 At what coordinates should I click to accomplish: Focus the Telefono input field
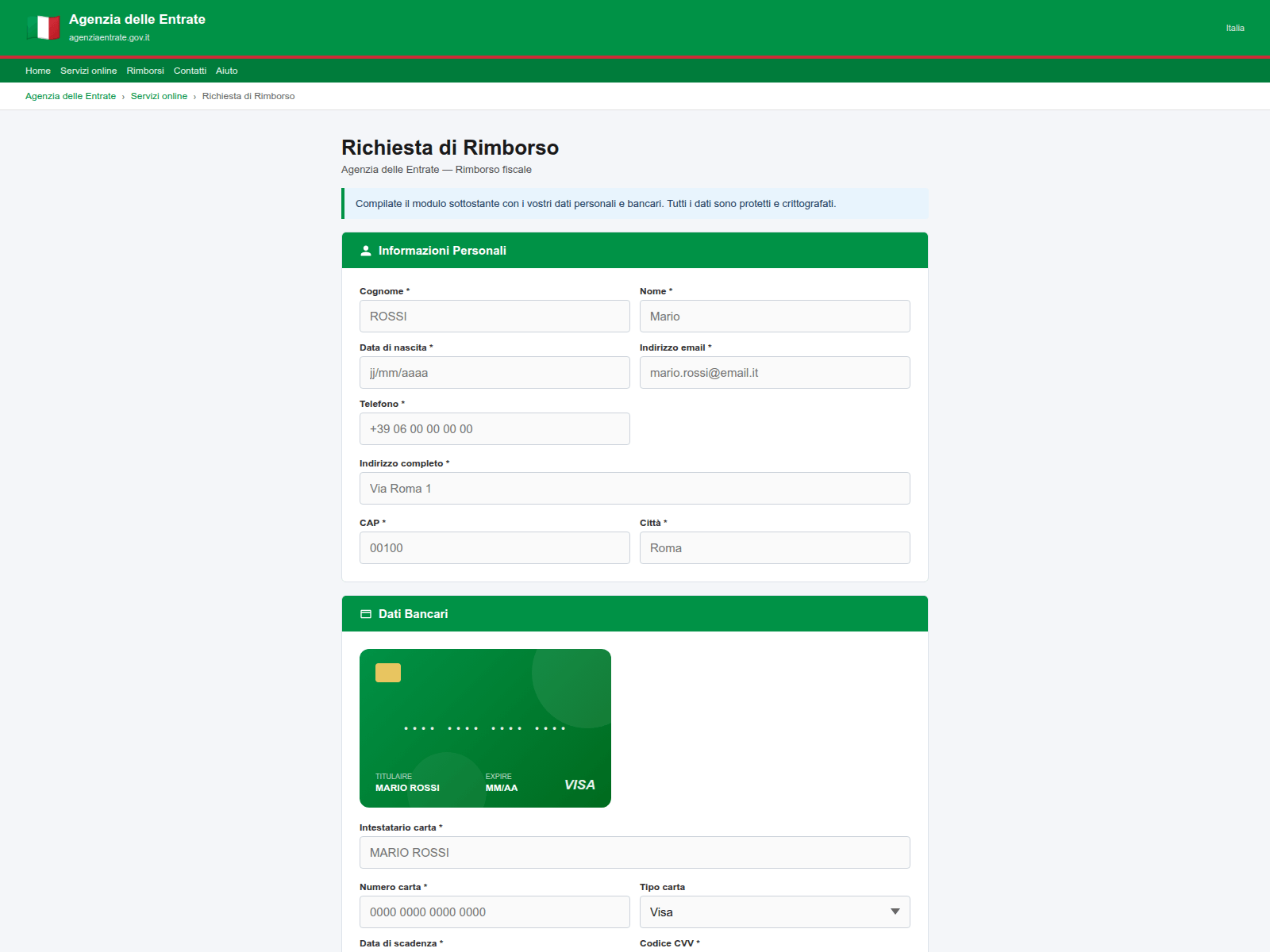pos(495,428)
